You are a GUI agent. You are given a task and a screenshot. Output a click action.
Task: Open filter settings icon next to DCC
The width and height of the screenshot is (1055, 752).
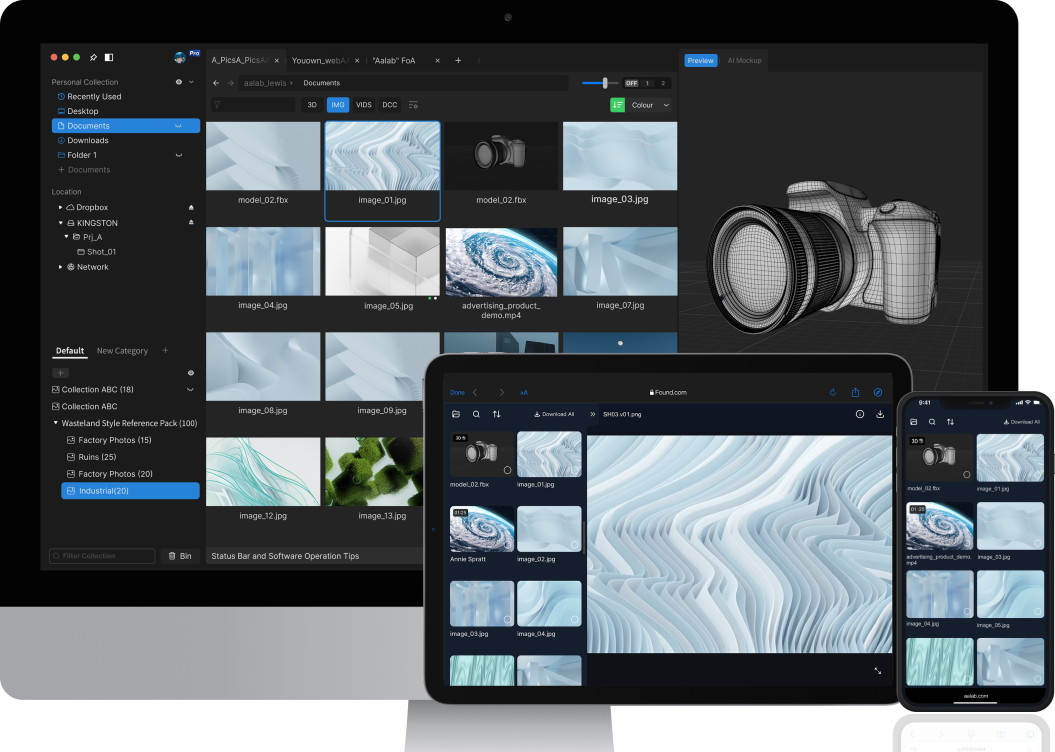click(414, 105)
